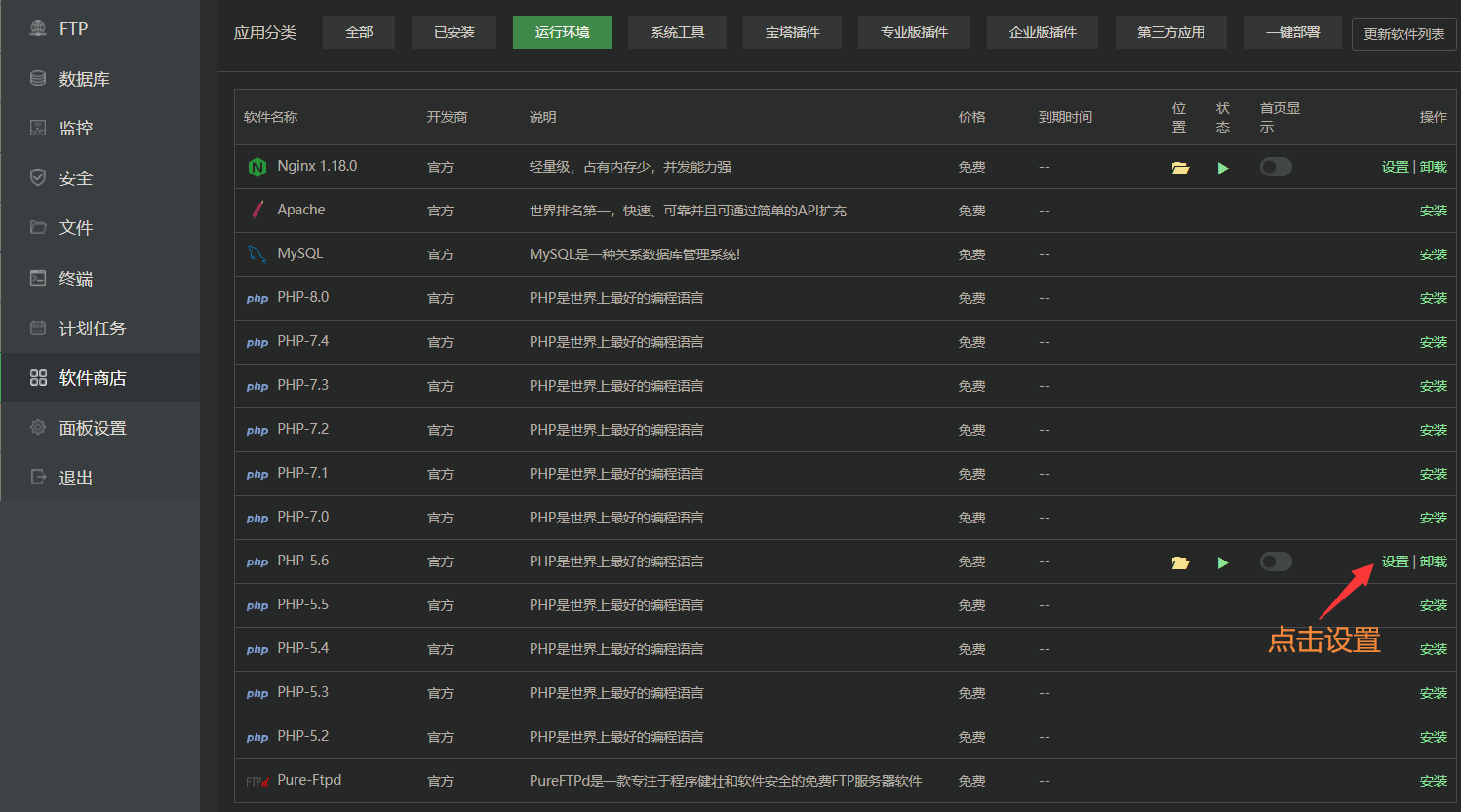Click the Pure-Ftpd FTP logo icon

coord(257,781)
